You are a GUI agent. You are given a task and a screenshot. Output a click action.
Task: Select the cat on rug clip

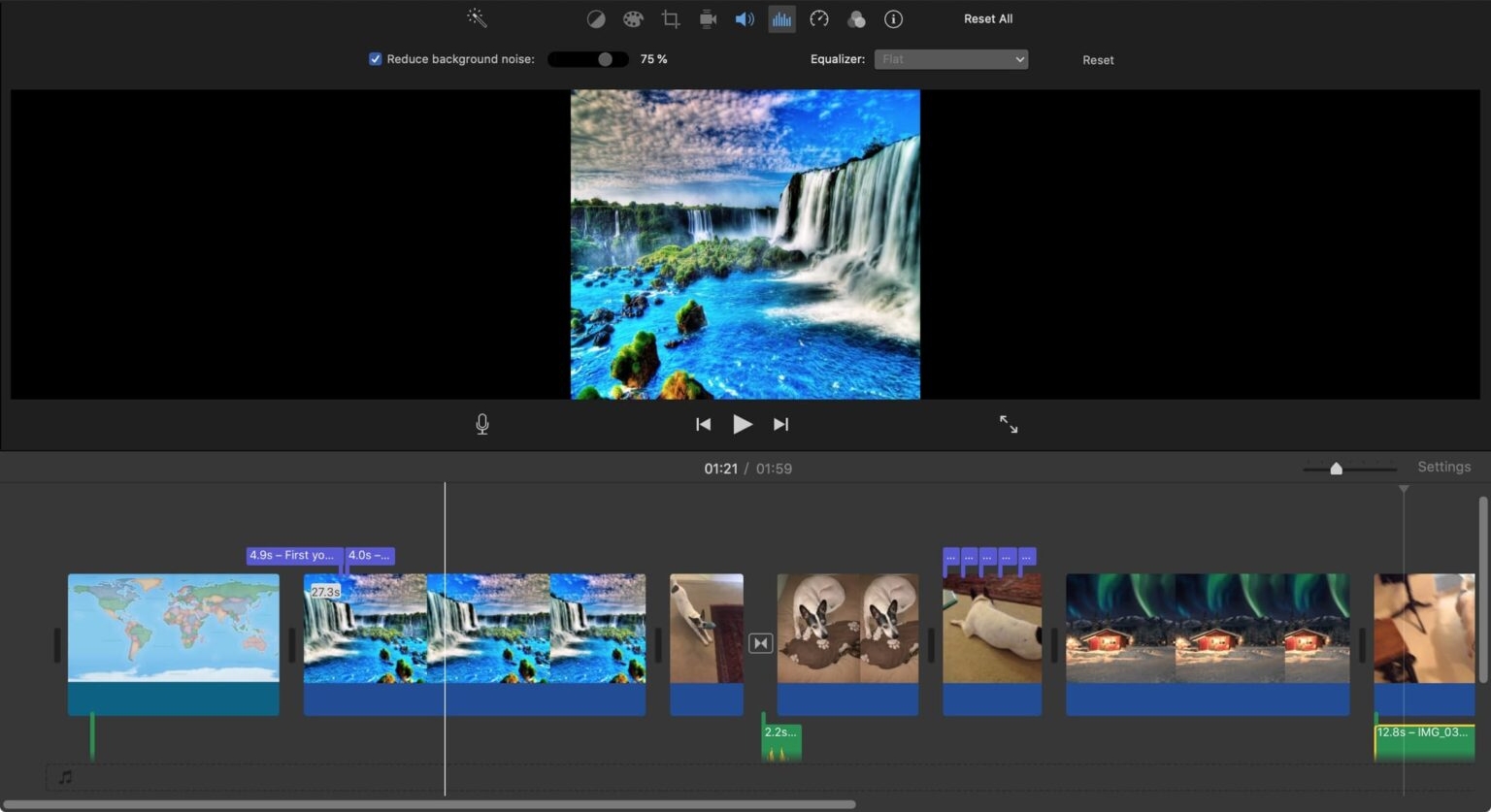click(707, 644)
